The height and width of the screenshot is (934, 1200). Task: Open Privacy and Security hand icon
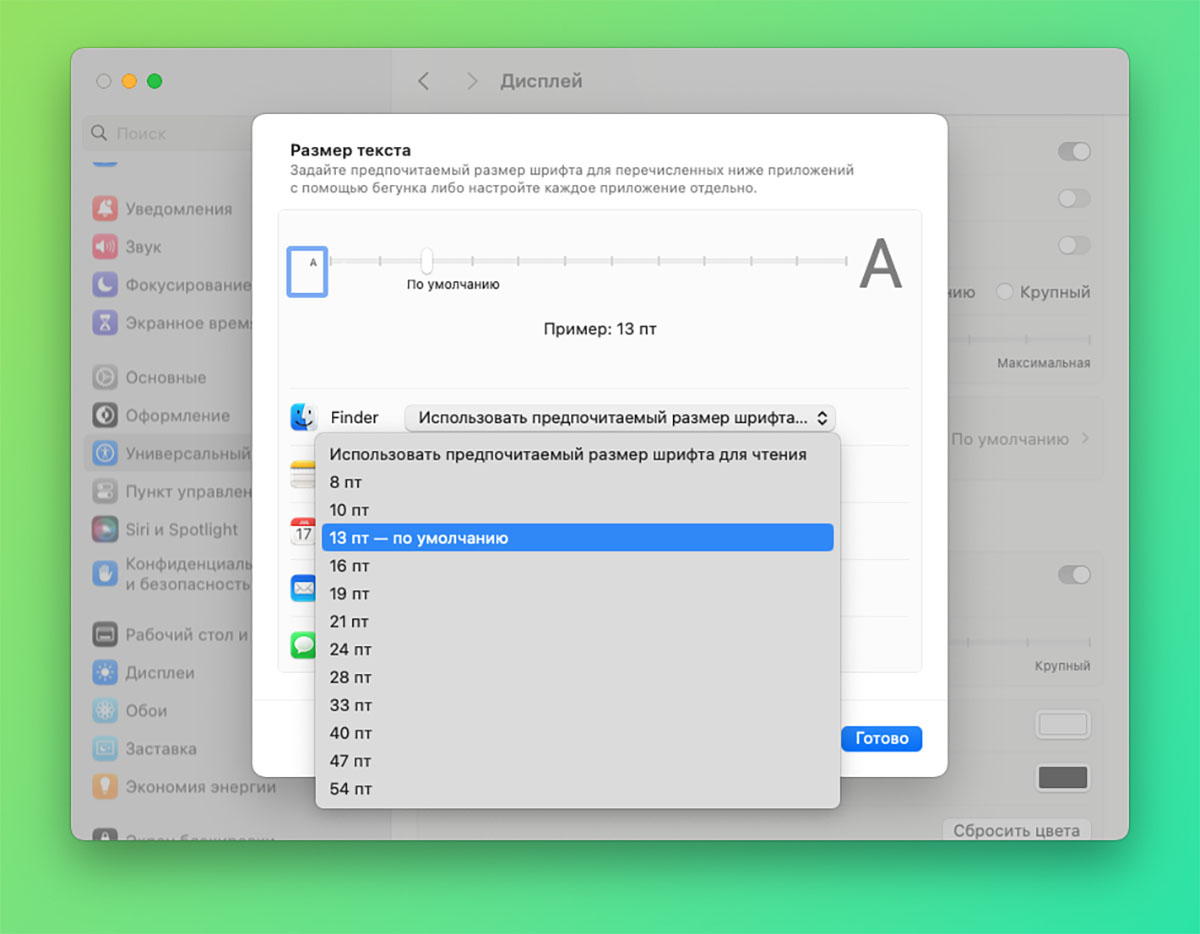pyautogui.click(x=105, y=573)
